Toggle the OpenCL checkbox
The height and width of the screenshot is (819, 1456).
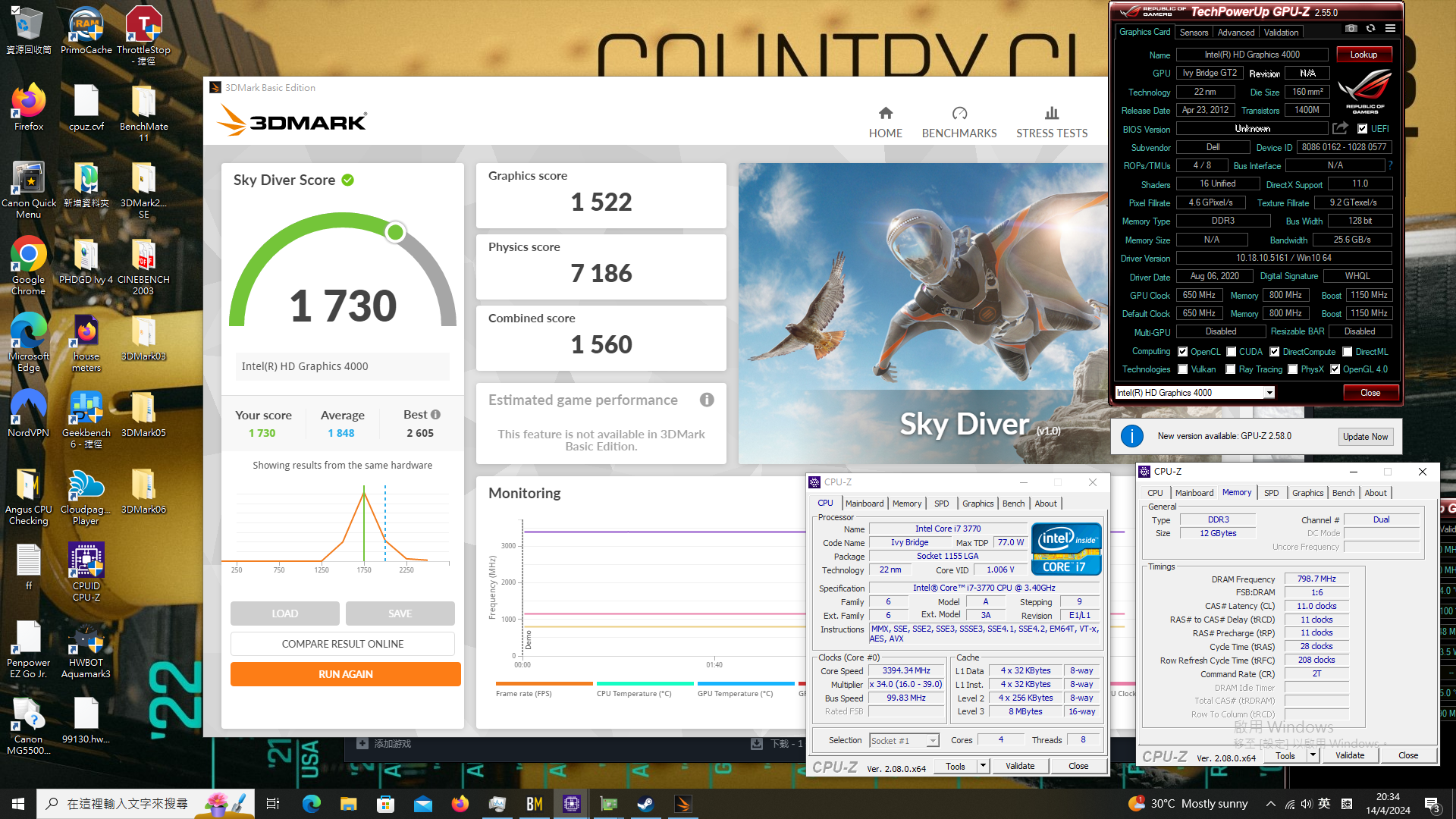coord(1183,352)
